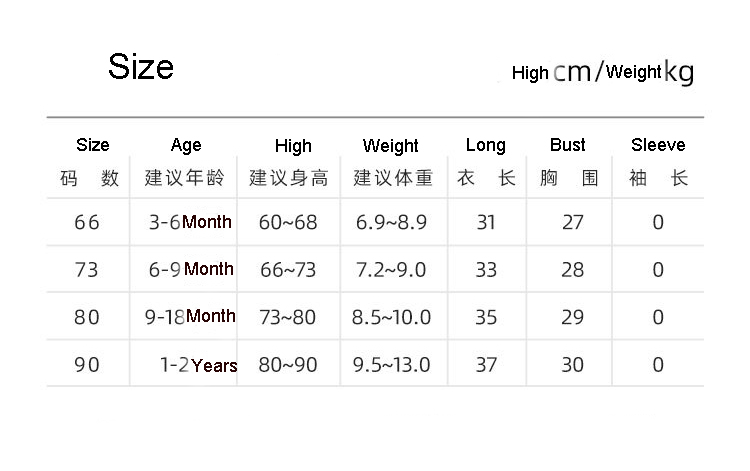The height and width of the screenshot is (471, 750).
Task: Select the 6-9 Month age cell
Action: point(191,269)
